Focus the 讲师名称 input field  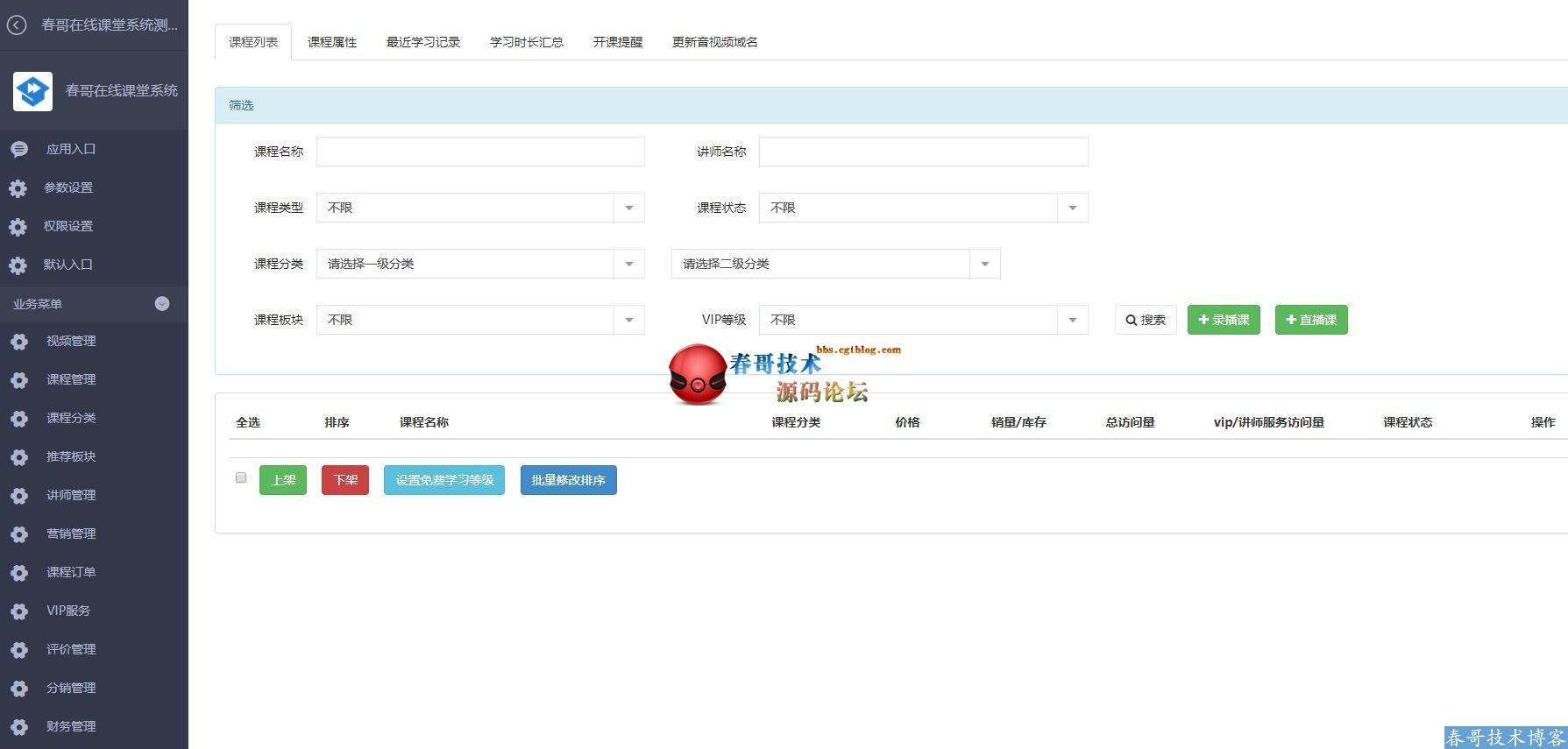pyautogui.click(x=924, y=152)
